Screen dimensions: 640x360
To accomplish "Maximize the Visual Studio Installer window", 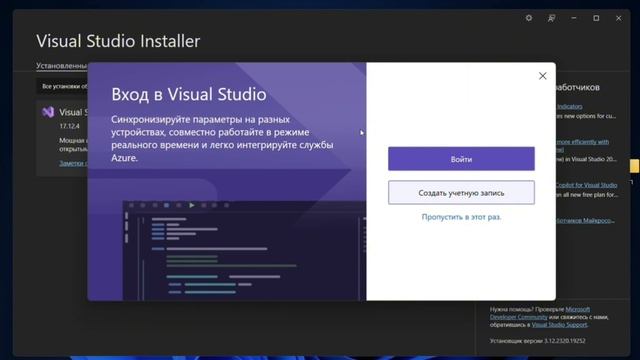I will click(596, 18).
